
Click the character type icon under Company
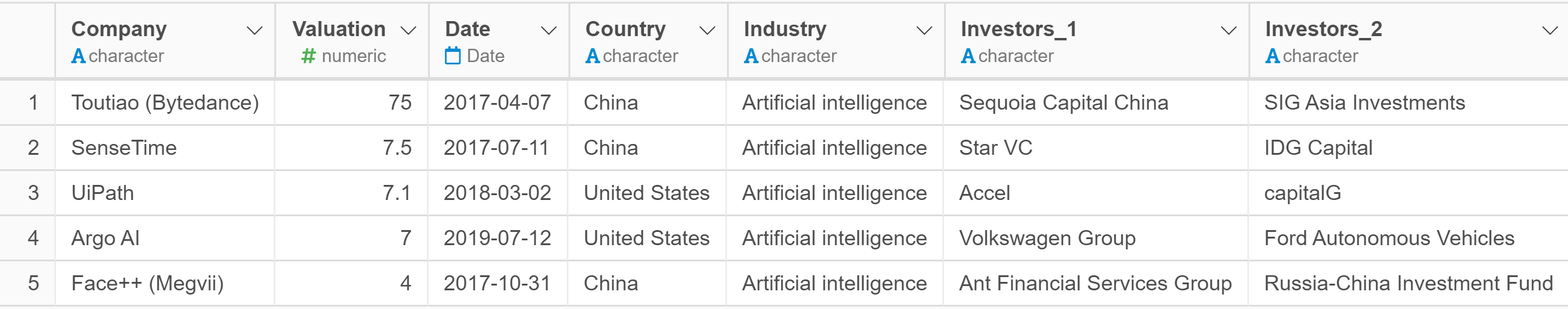click(78, 56)
